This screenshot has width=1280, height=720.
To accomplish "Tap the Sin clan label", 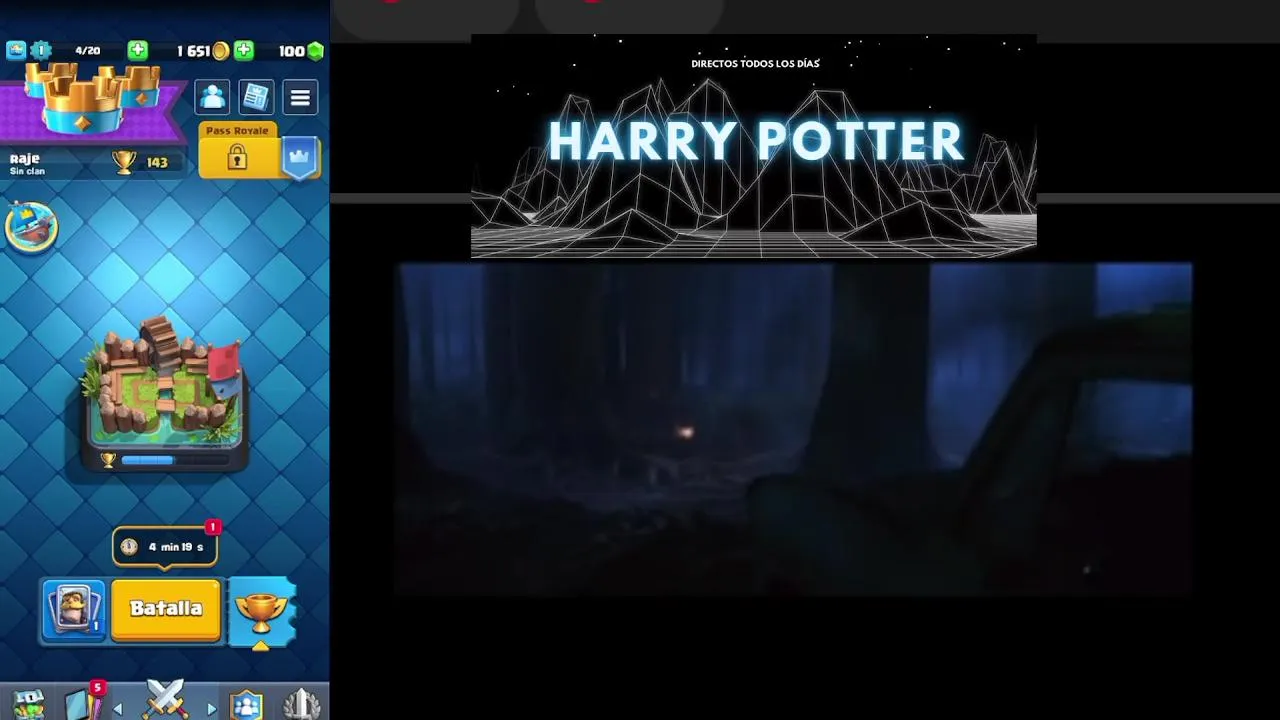I will (27, 171).
